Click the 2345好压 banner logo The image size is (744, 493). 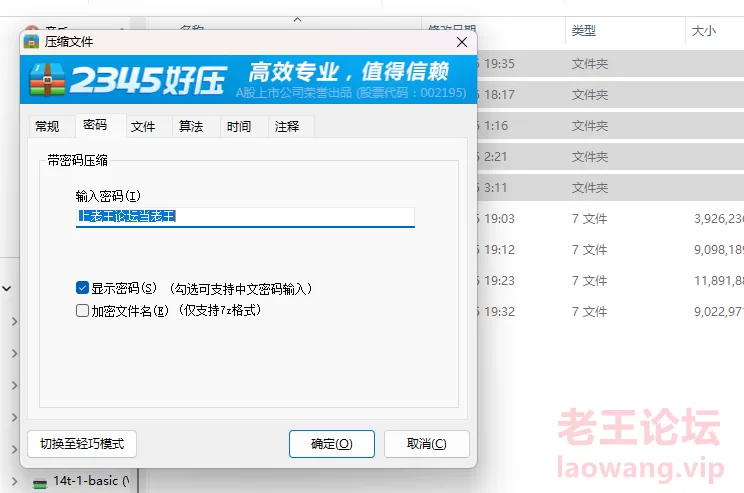pyautogui.click(x=127, y=79)
